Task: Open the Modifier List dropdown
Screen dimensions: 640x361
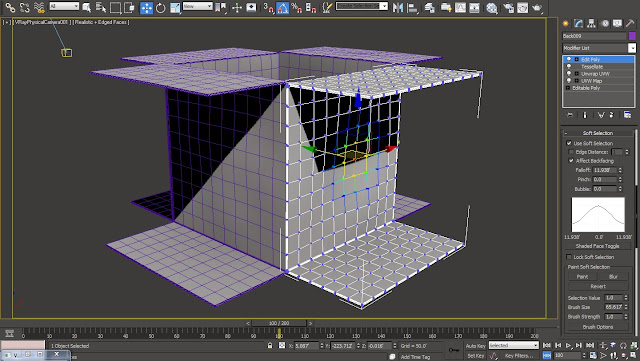Action: (x=632, y=48)
